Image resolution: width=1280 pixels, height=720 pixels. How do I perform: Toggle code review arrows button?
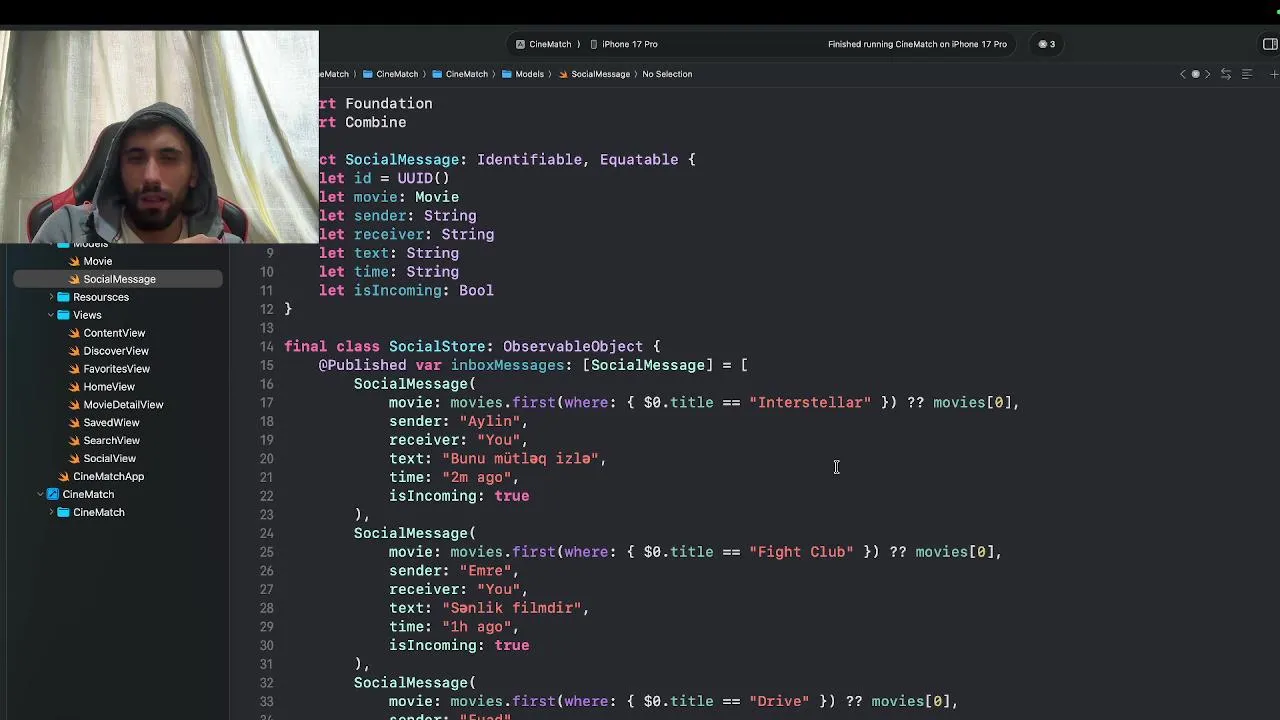coord(1226,74)
